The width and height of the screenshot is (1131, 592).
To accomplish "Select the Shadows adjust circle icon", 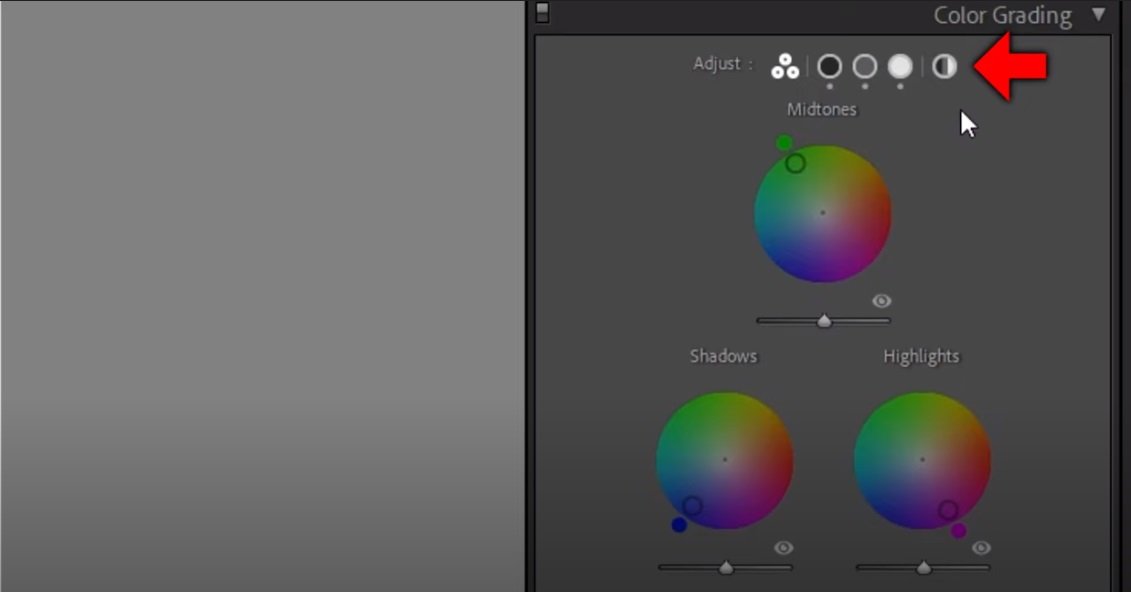I will point(829,67).
